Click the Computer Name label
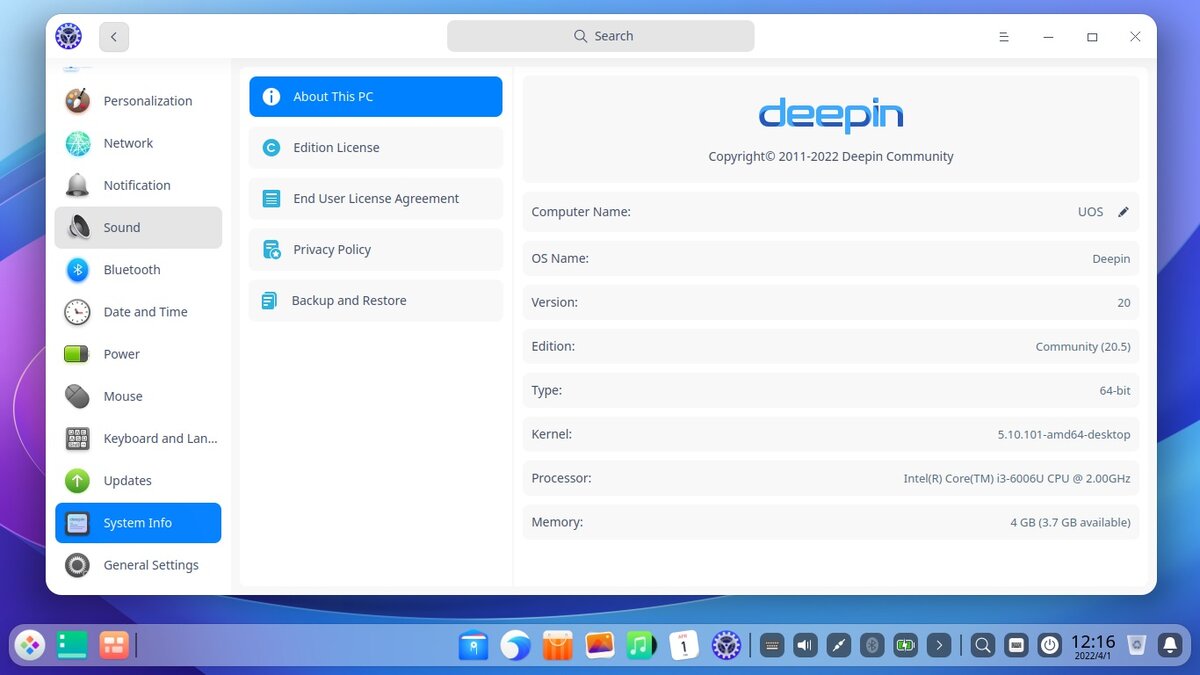This screenshot has height=675, width=1200. 581,212
